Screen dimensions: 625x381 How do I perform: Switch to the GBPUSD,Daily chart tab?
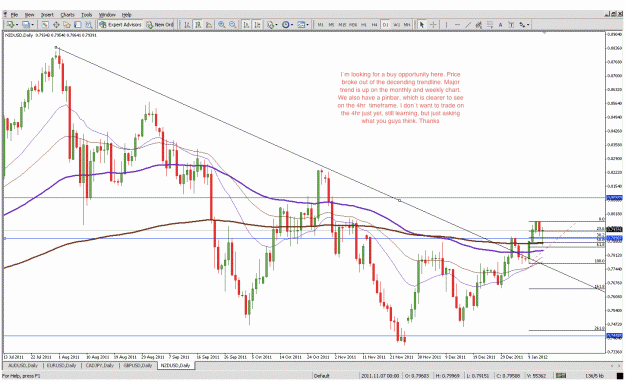(138, 365)
